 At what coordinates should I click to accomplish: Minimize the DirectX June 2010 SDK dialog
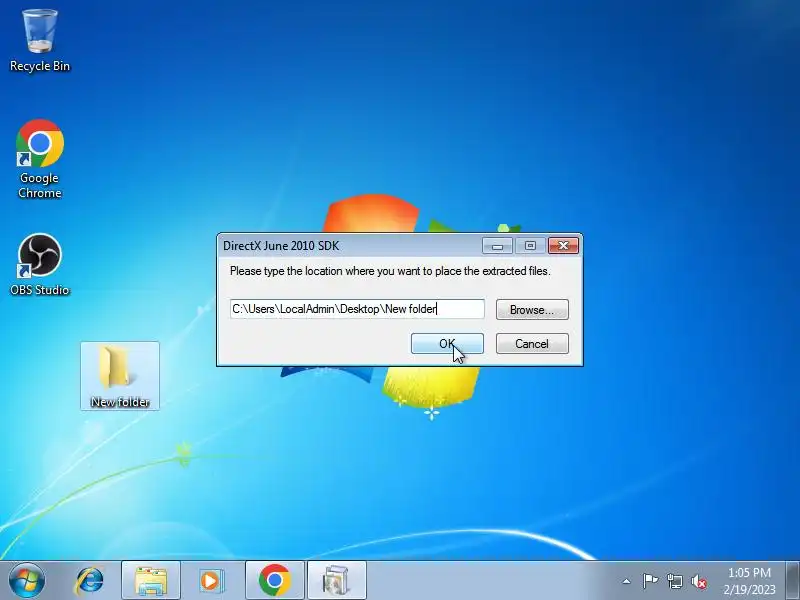click(497, 246)
